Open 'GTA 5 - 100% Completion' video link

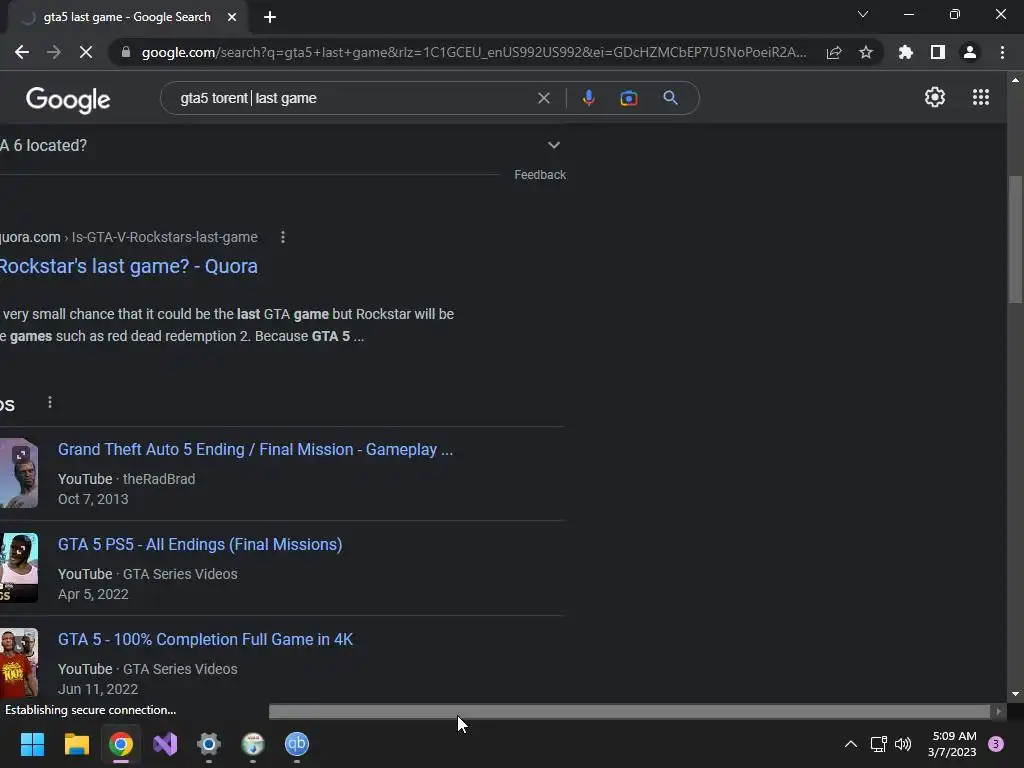[205, 639]
